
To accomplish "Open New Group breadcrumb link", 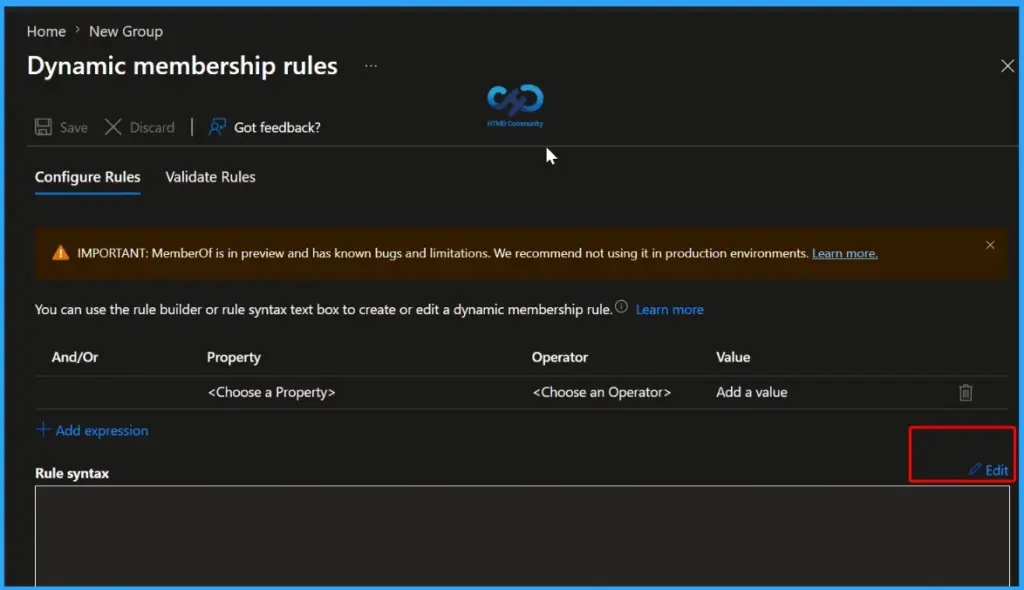I will 126,31.
